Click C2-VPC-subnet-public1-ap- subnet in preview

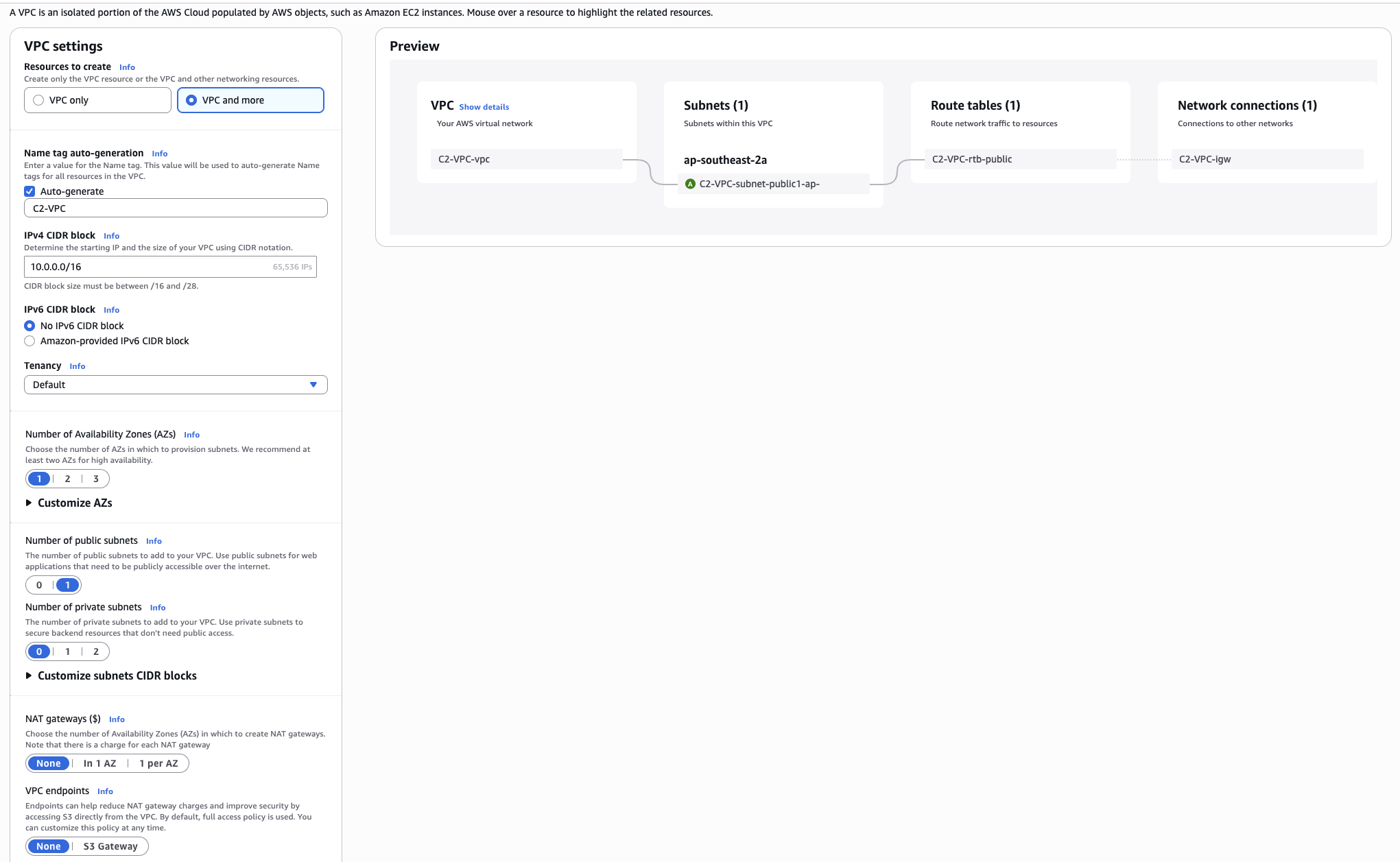(x=774, y=184)
